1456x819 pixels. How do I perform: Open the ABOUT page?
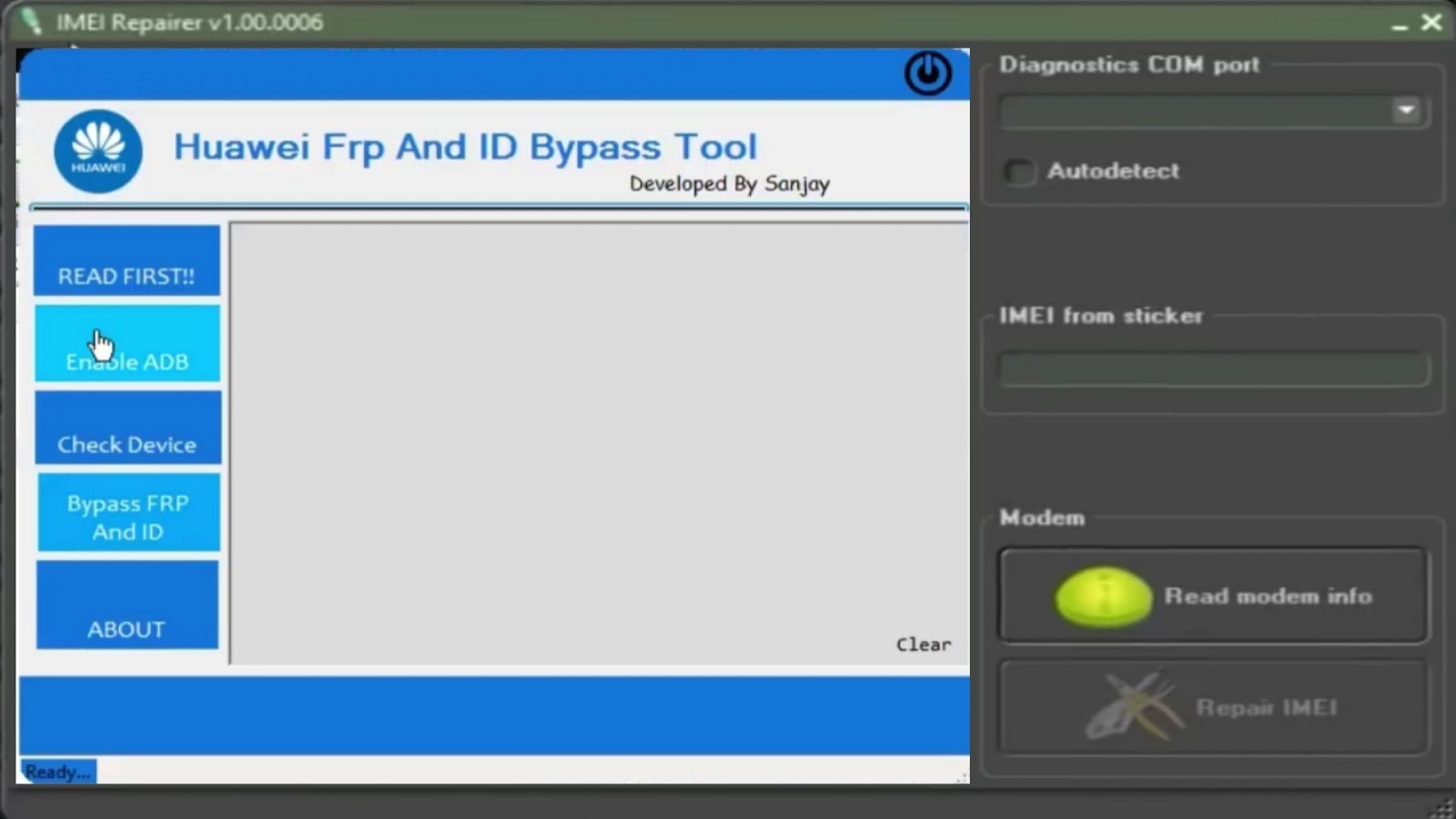[127, 605]
